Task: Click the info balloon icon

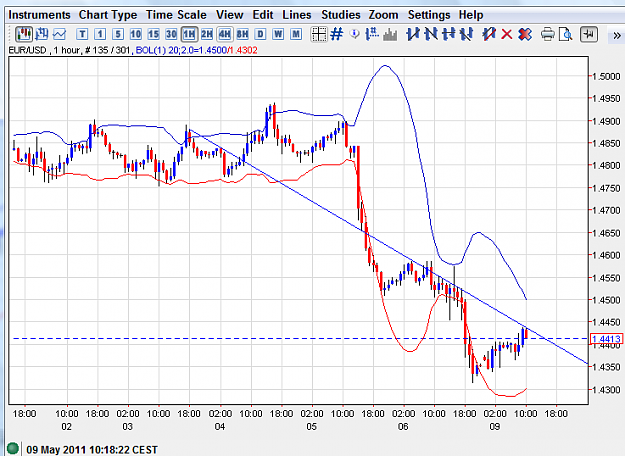Action: (354, 34)
